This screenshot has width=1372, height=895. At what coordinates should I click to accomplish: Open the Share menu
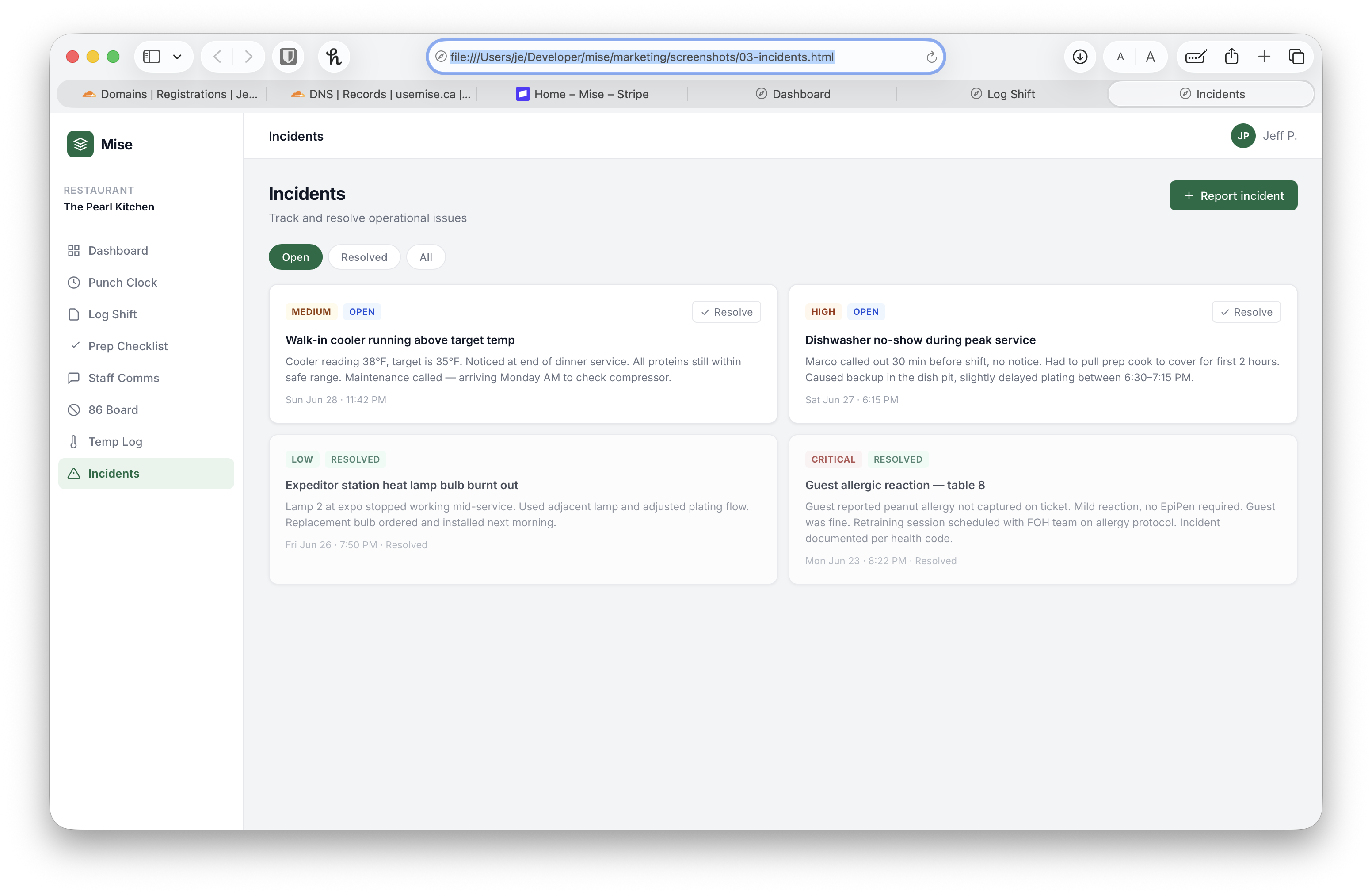pos(1231,57)
